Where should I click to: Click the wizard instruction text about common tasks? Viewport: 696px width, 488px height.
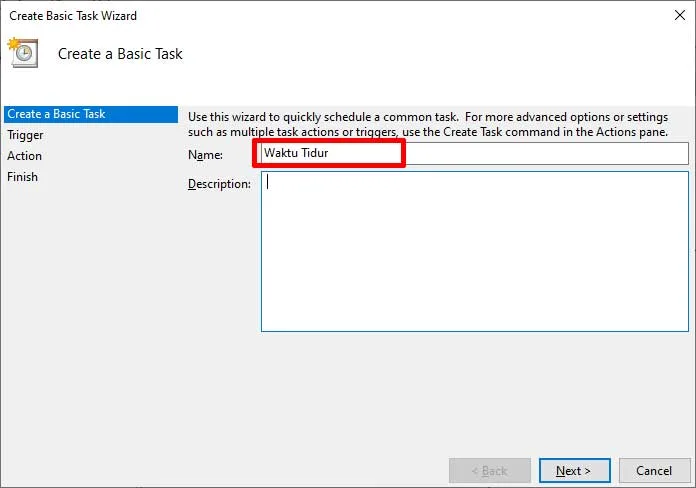[x=428, y=124]
